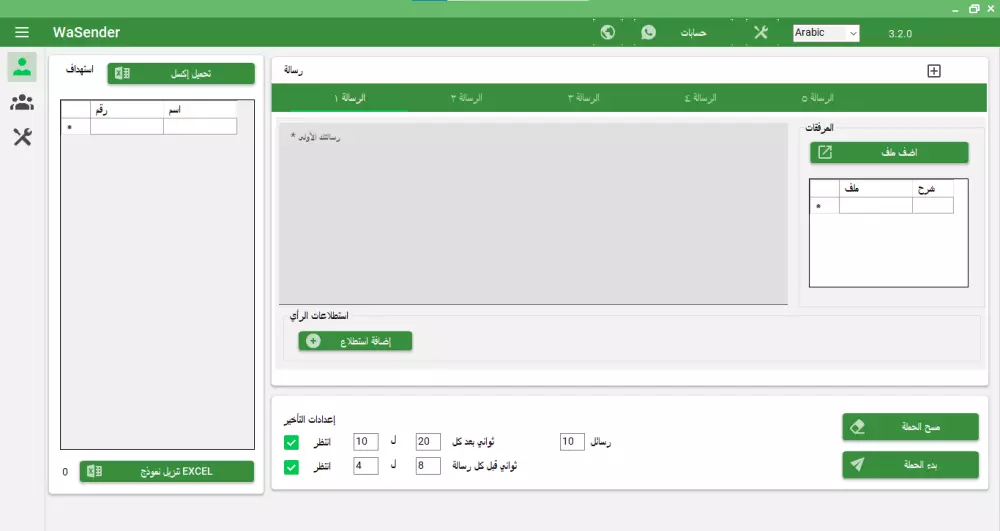1000x531 pixels.
Task: Click the delay field showing 4
Action: tap(365, 466)
